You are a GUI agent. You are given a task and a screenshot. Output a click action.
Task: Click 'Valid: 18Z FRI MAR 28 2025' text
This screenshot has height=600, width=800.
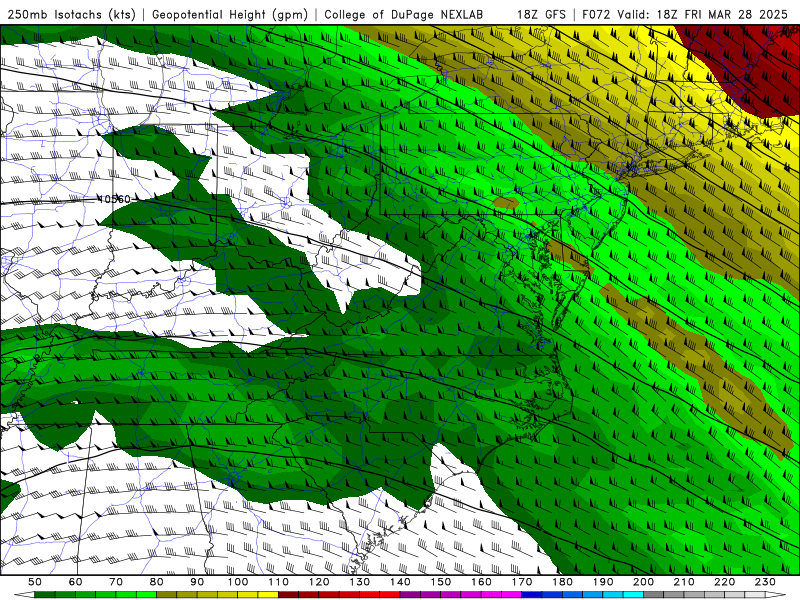click(x=703, y=14)
